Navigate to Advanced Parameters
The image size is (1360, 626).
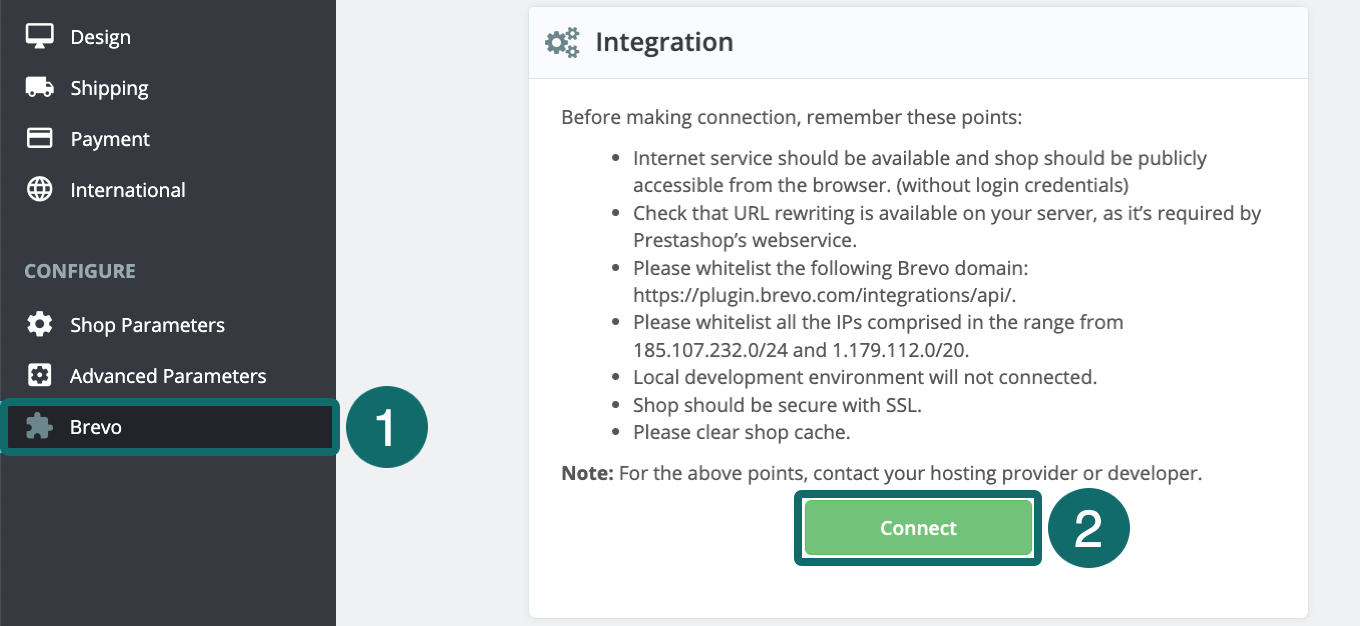(168, 376)
